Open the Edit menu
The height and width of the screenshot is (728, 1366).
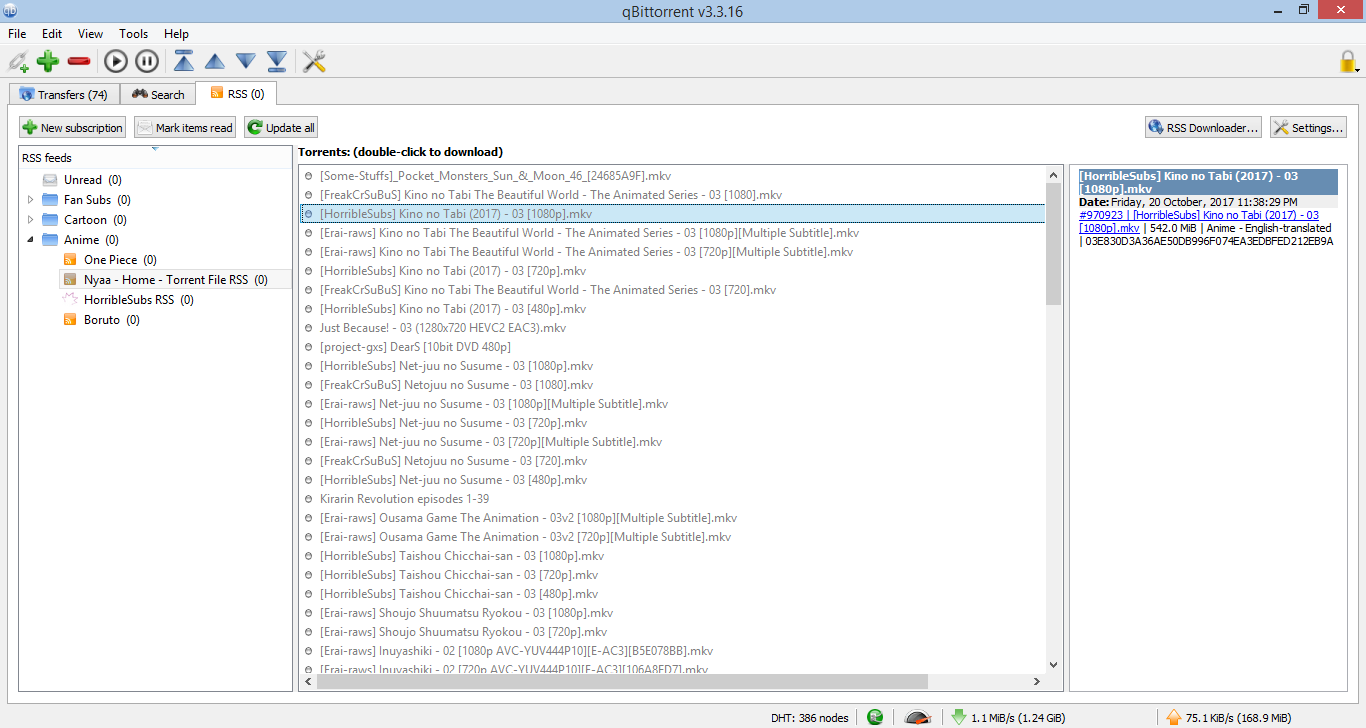click(x=52, y=34)
